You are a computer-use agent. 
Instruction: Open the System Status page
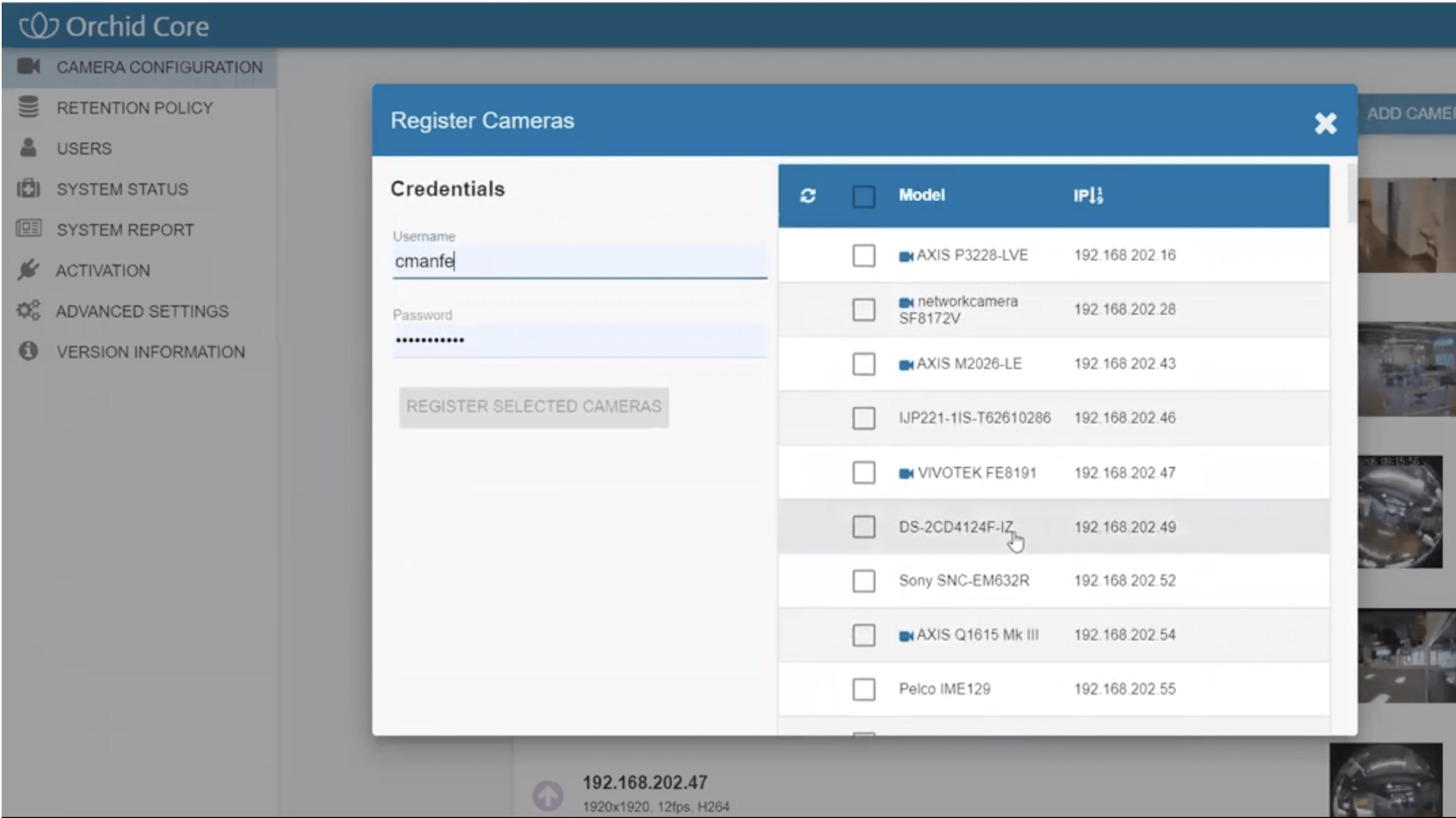139,189
